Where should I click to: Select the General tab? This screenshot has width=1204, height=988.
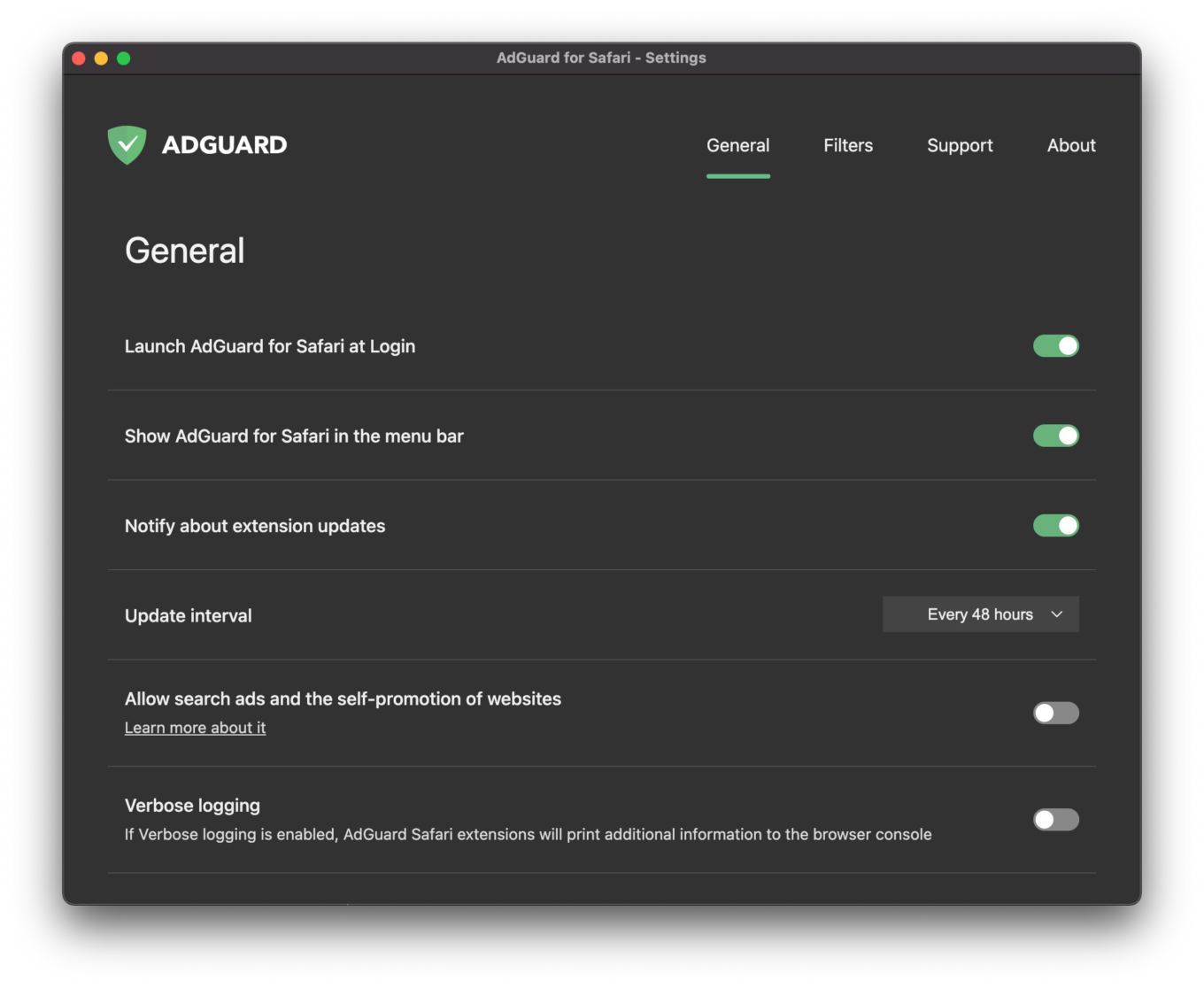tap(737, 146)
